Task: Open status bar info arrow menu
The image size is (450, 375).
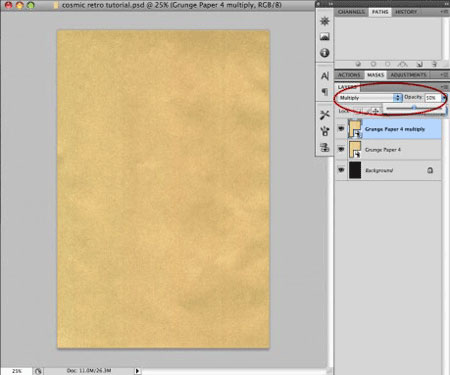Action: point(137,371)
